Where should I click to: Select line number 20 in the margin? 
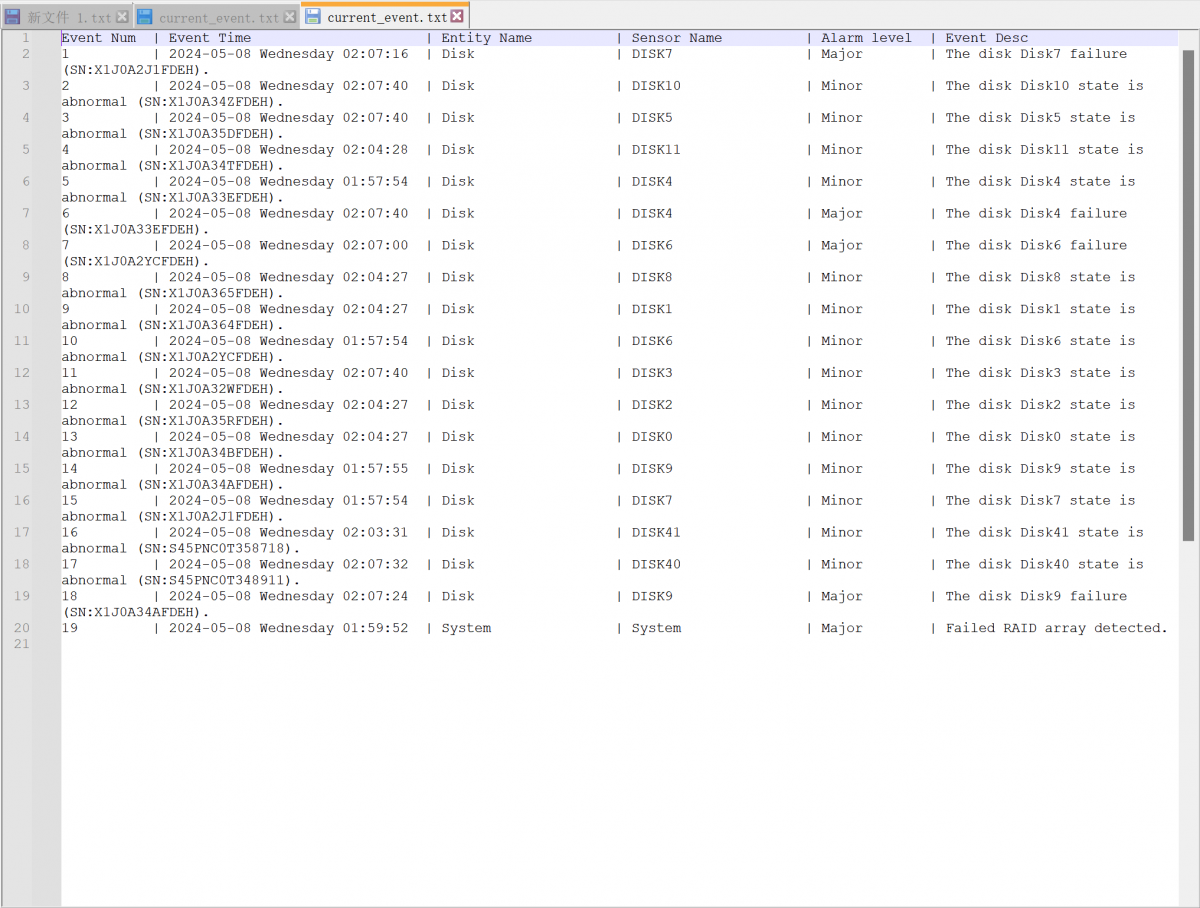tap(22, 628)
